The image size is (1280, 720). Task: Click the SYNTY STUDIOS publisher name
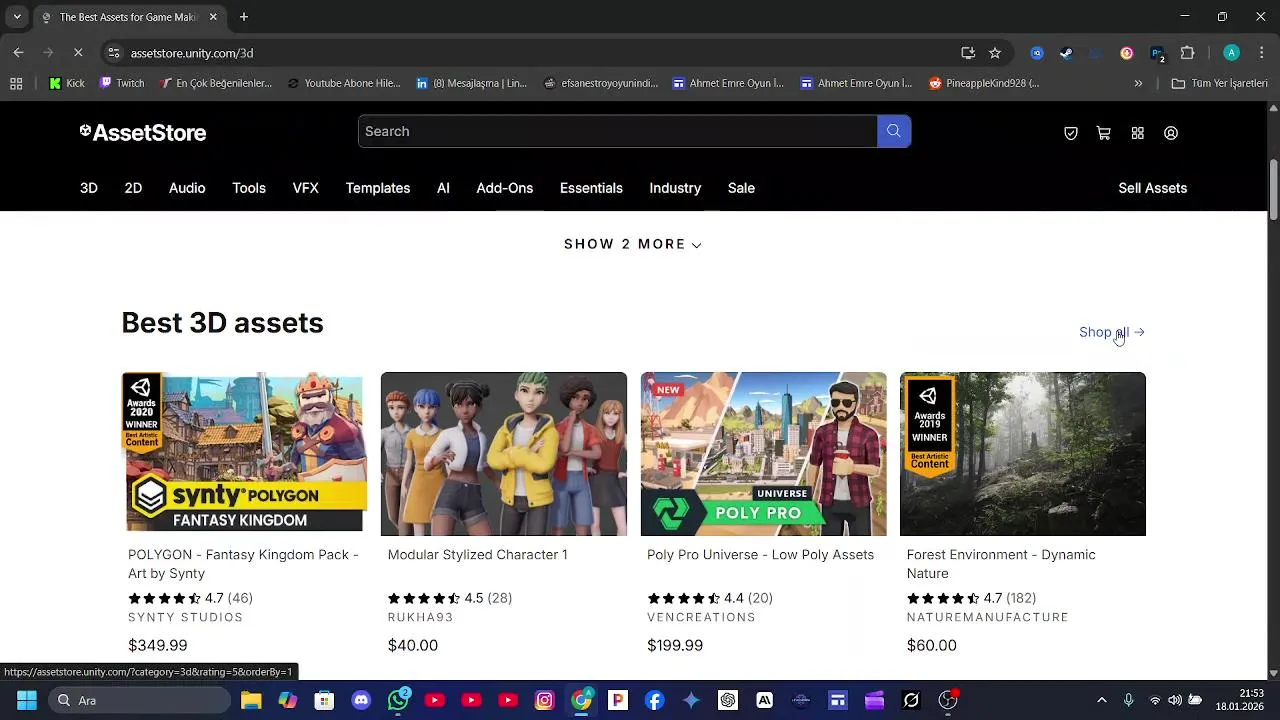[x=186, y=617]
